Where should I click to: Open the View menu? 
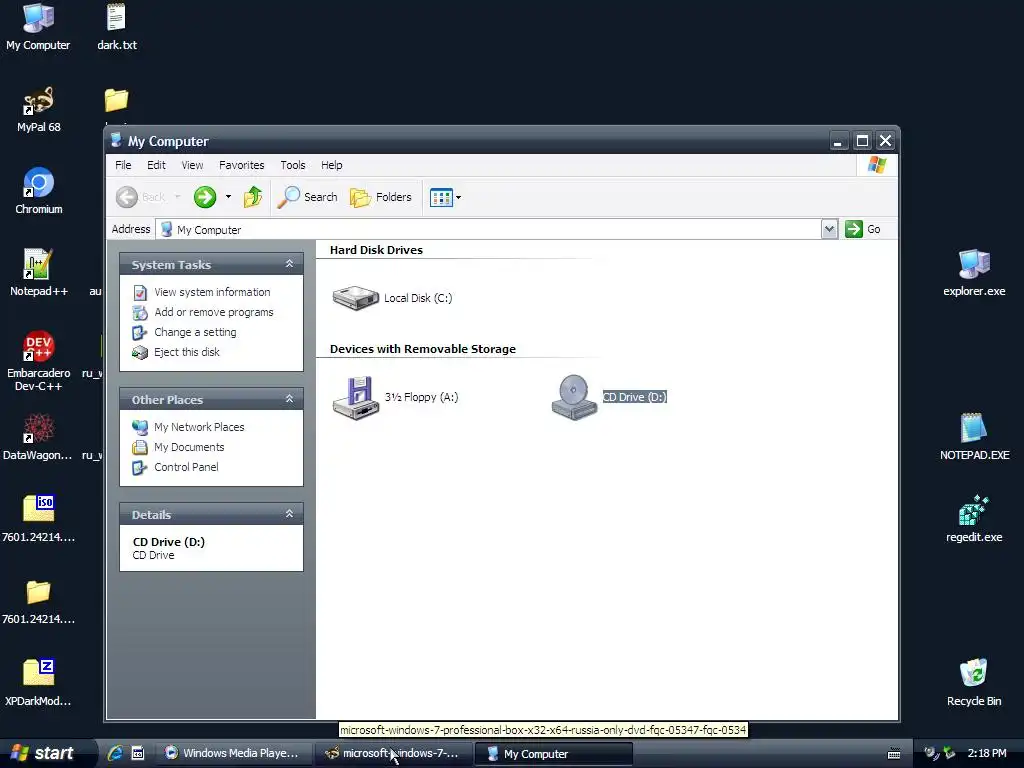click(192, 165)
